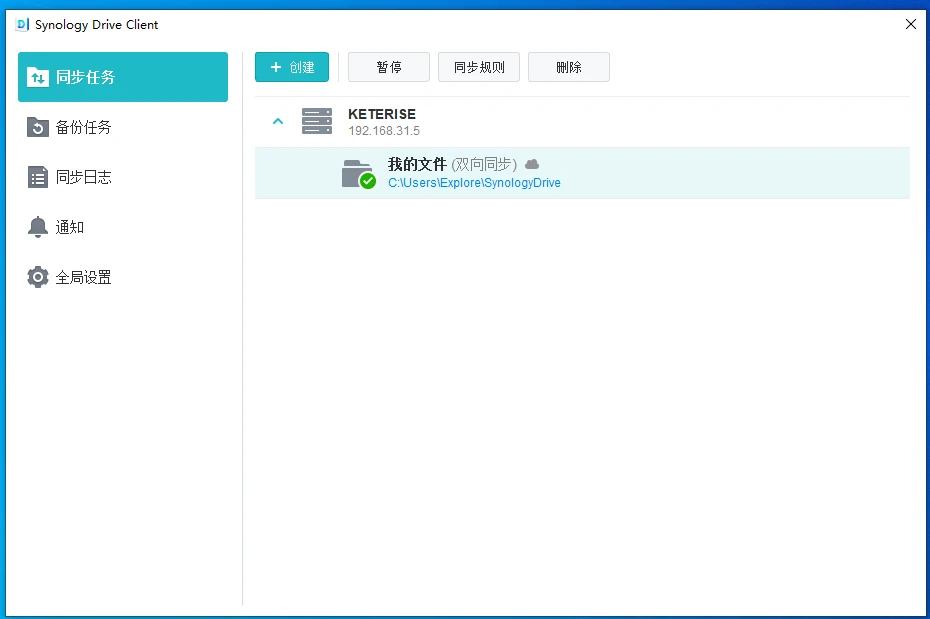
Task: Click the cloud on-demand sync icon
Action: pyautogui.click(x=532, y=164)
